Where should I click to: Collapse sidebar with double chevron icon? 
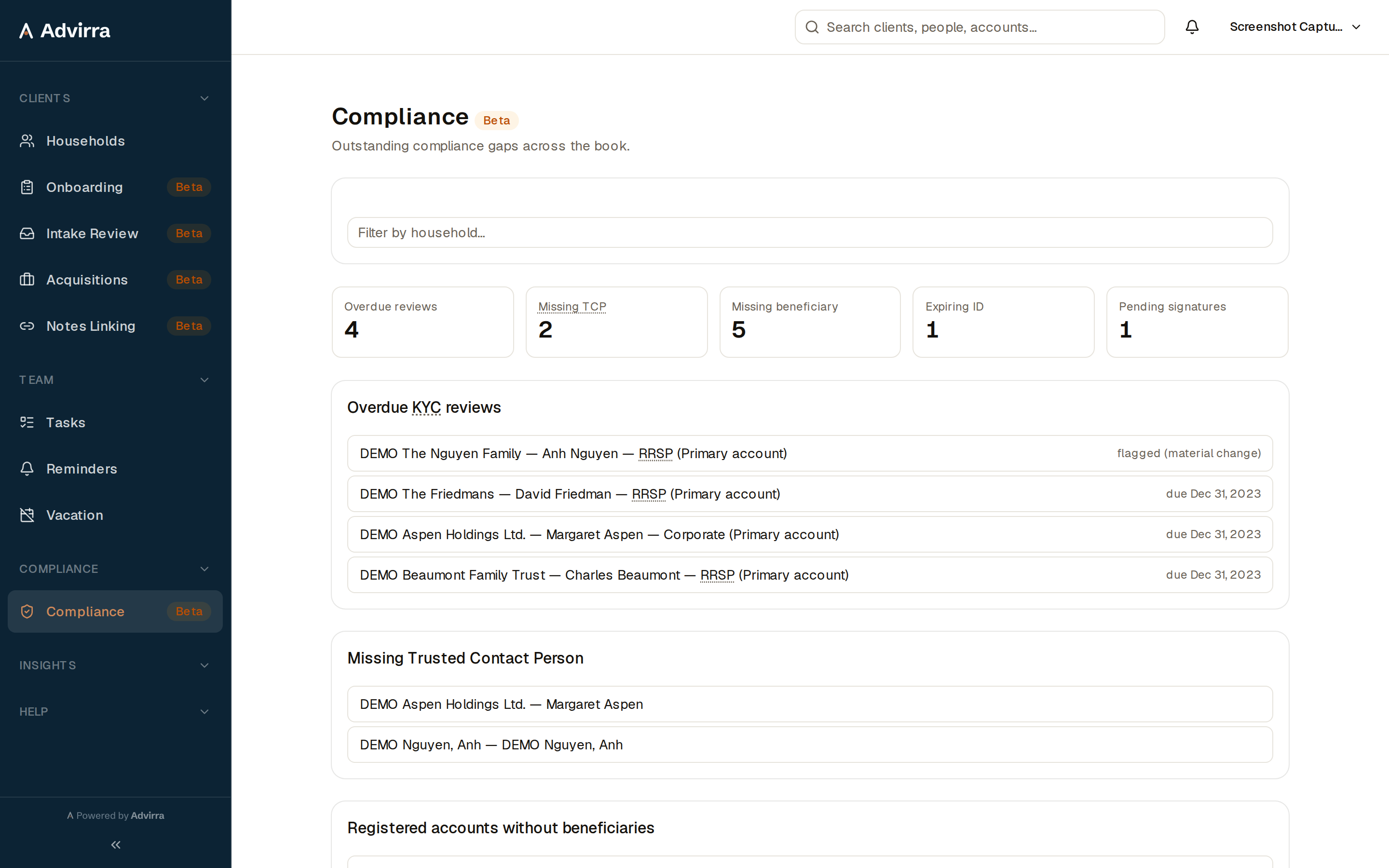click(x=116, y=844)
